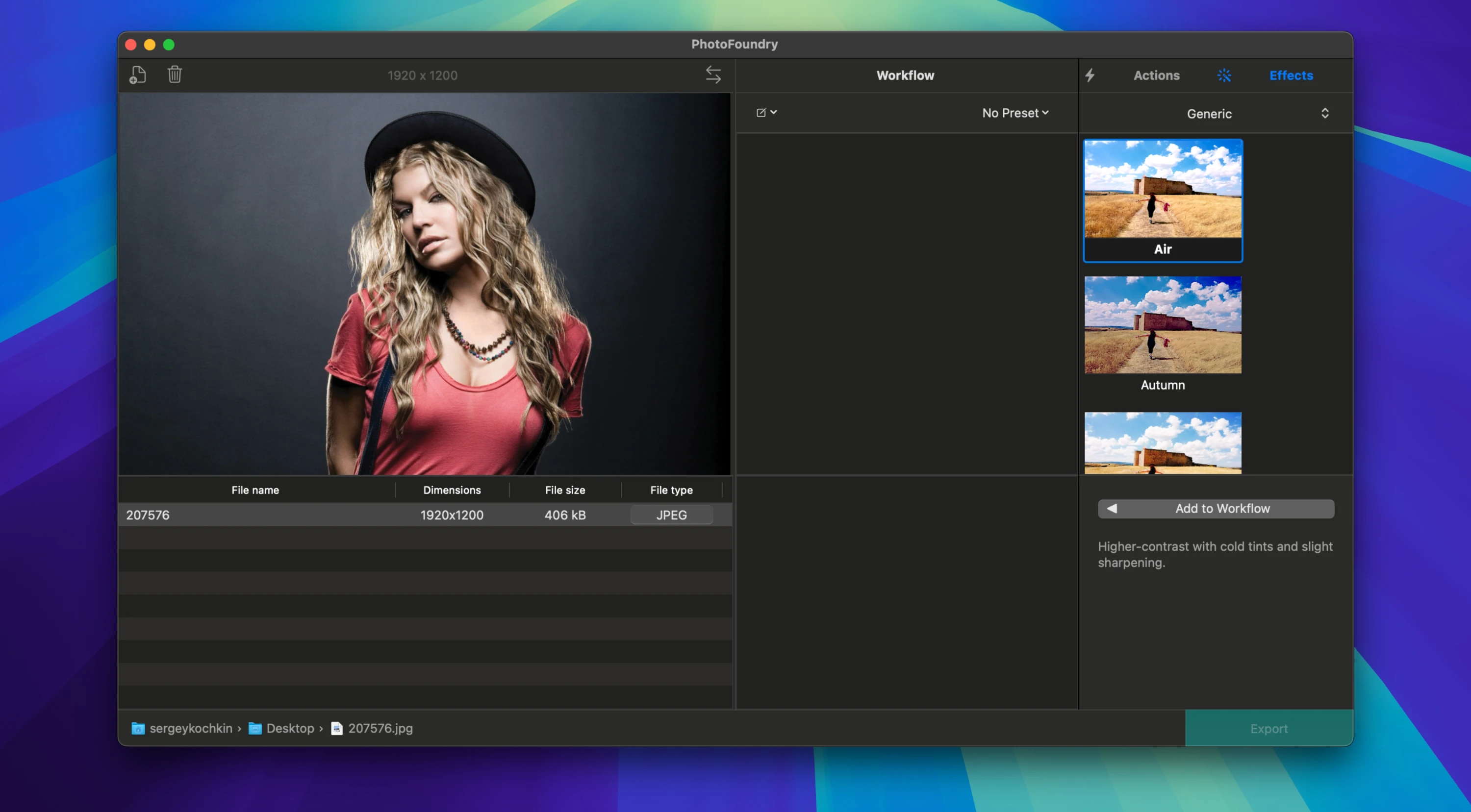Sort by the File name column header
Viewport: 1471px width, 812px height.
(x=255, y=490)
